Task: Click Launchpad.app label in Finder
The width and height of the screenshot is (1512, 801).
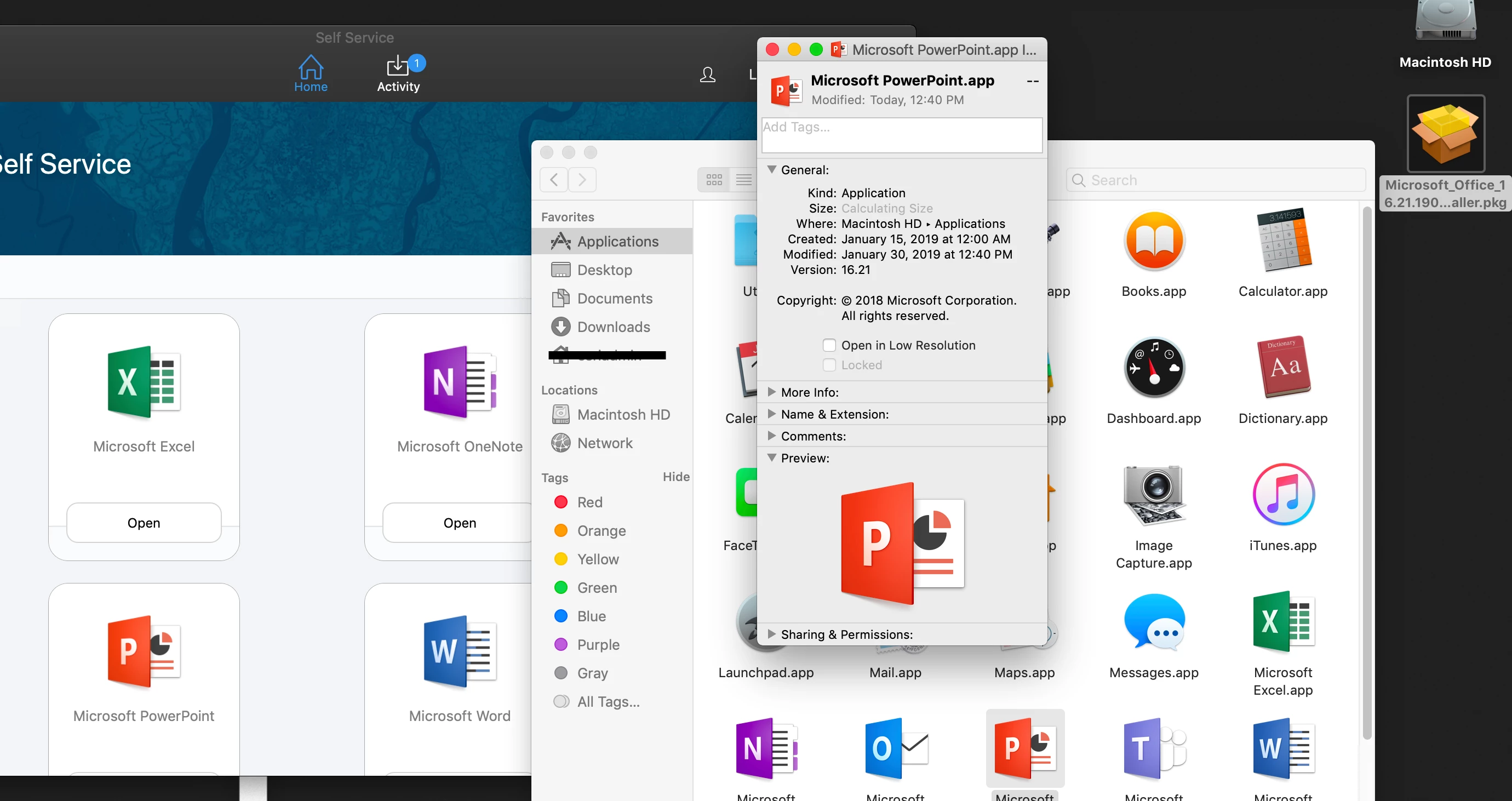Action: coord(766,672)
